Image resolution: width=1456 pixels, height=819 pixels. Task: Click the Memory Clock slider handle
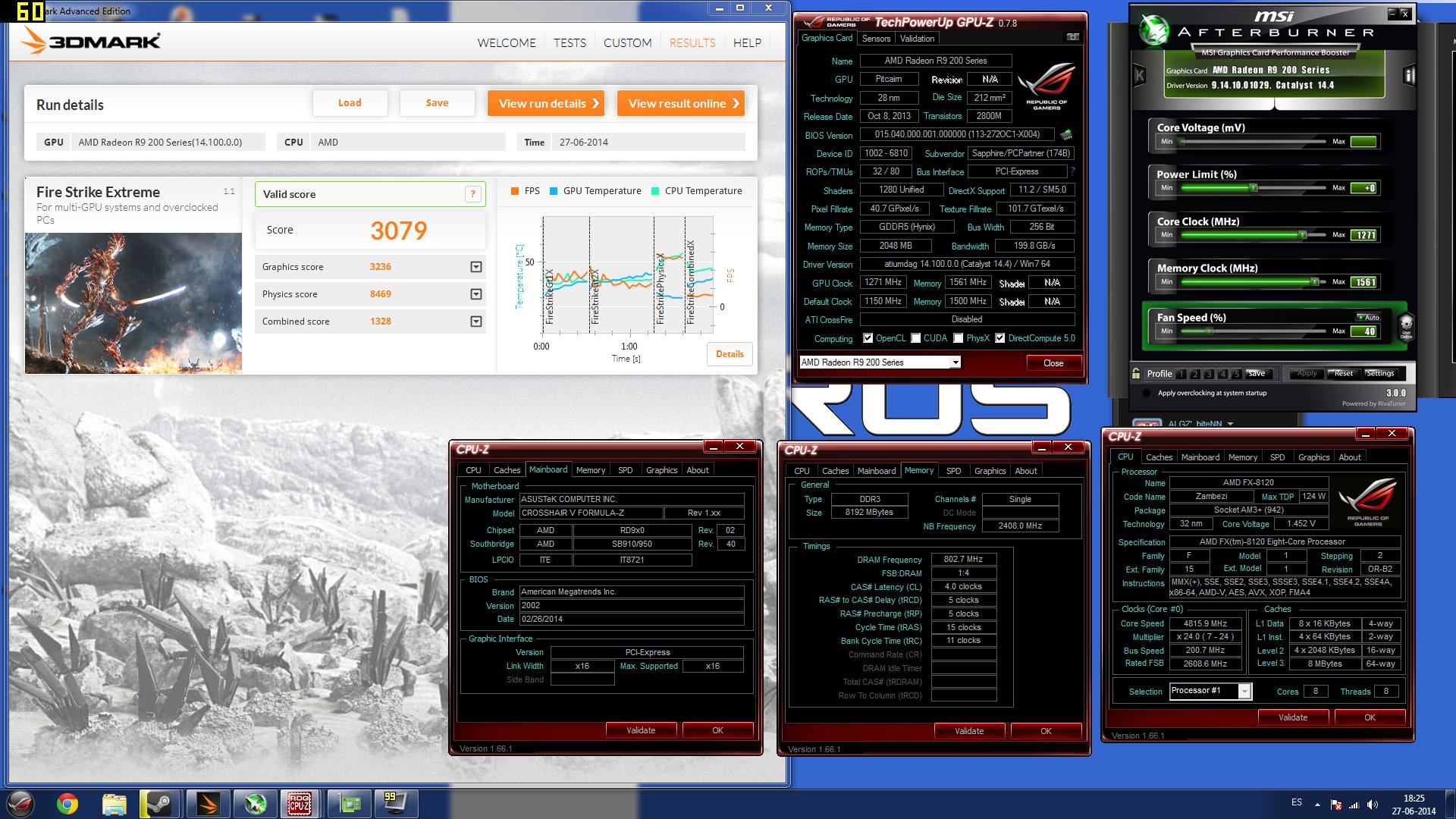1314,281
